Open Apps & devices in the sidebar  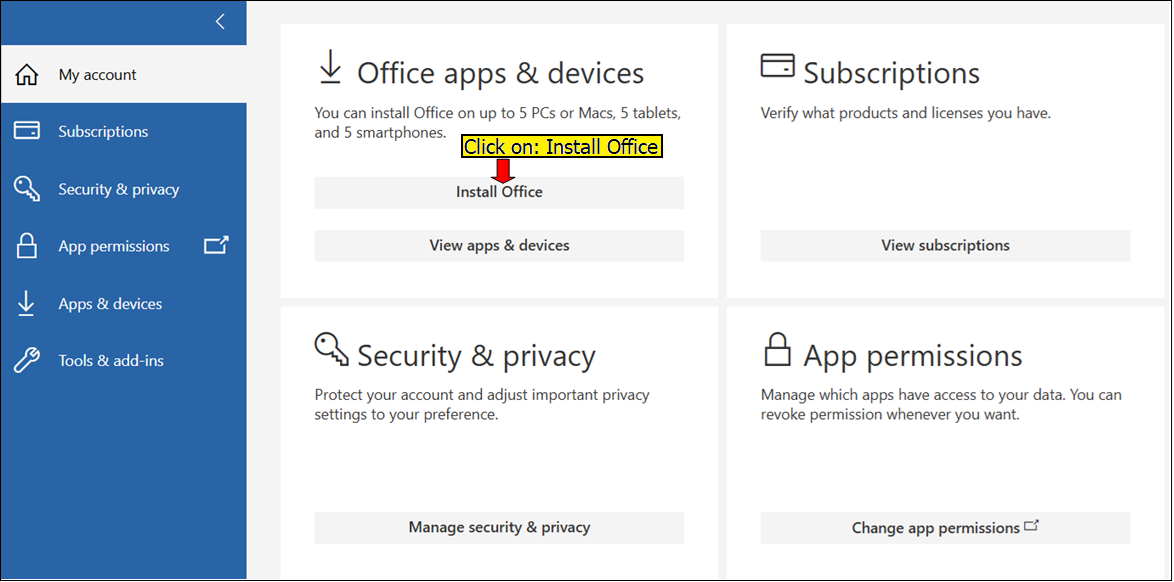click(x=124, y=304)
